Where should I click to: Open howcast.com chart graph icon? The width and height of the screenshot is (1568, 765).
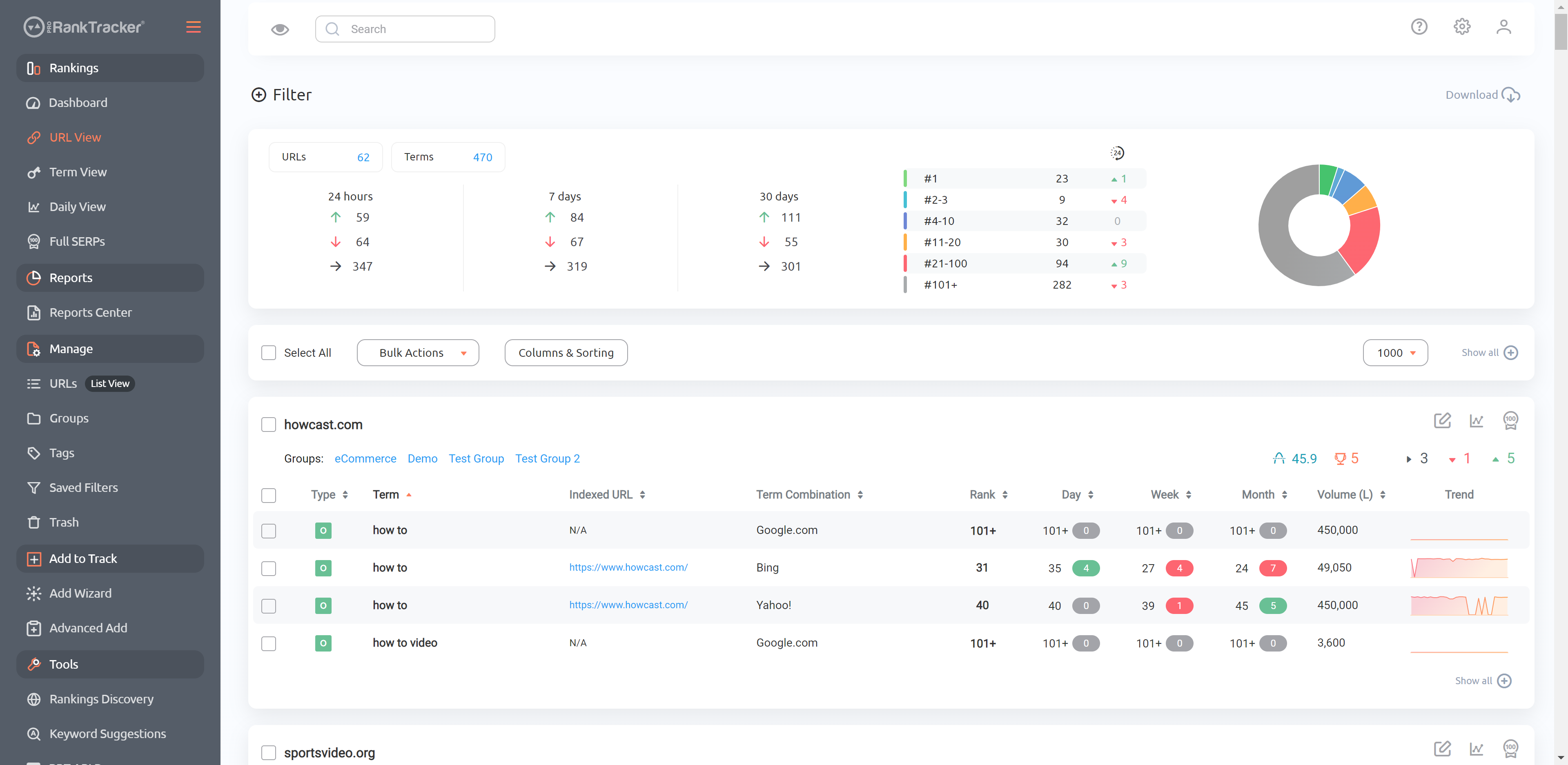pos(1476,420)
